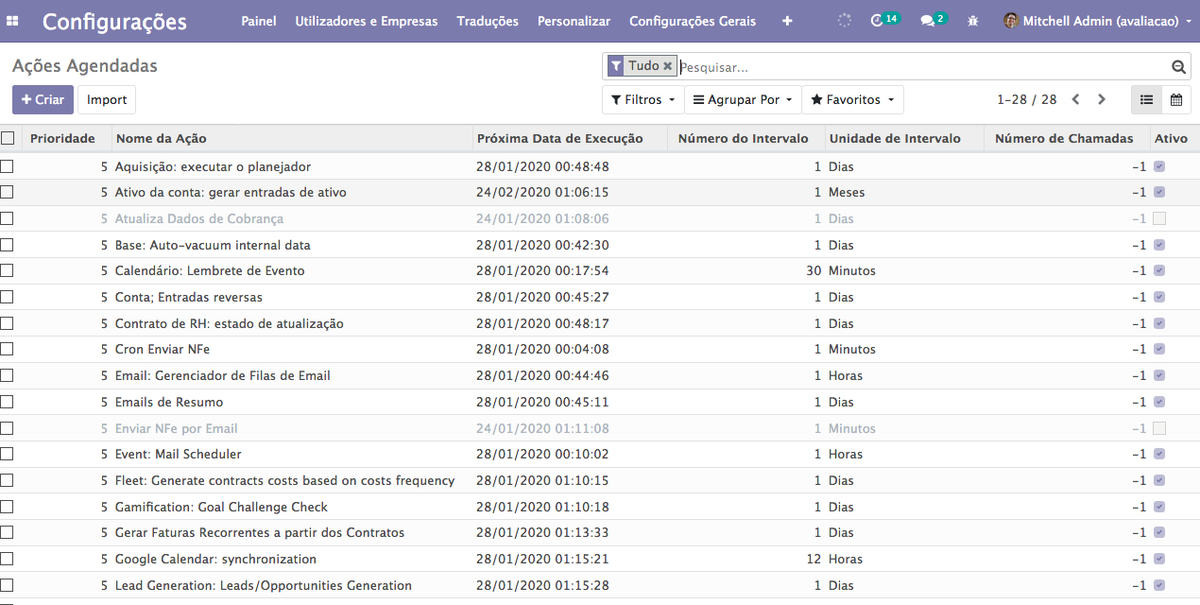Toggle Ativo for Atualiza Dados de Cobrança
Viewport: 1200px width, 605px height.
[1159, 218]
